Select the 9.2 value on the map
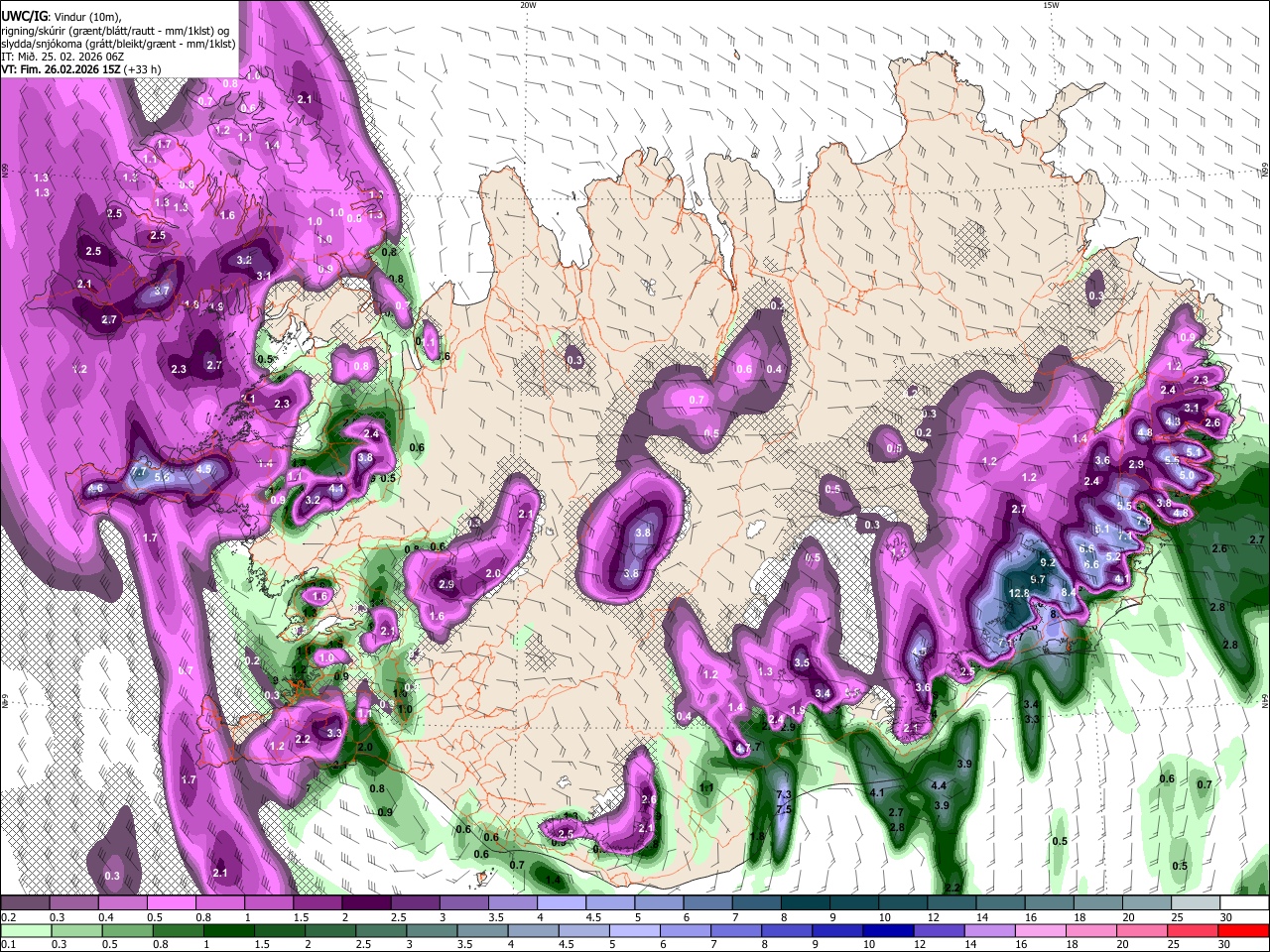 [1046, 563]
